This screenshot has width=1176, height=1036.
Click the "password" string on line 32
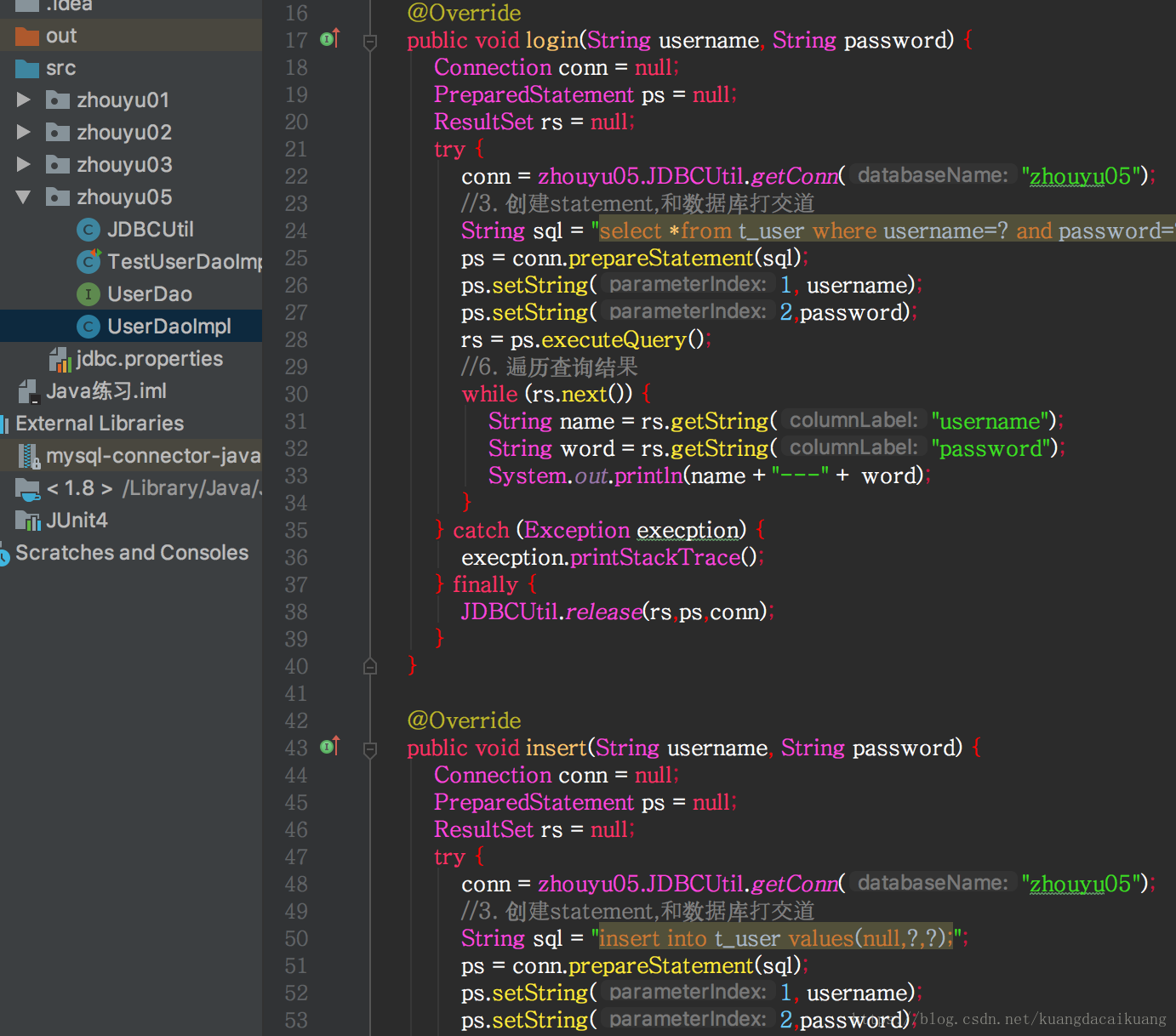(x=990, y=448)
